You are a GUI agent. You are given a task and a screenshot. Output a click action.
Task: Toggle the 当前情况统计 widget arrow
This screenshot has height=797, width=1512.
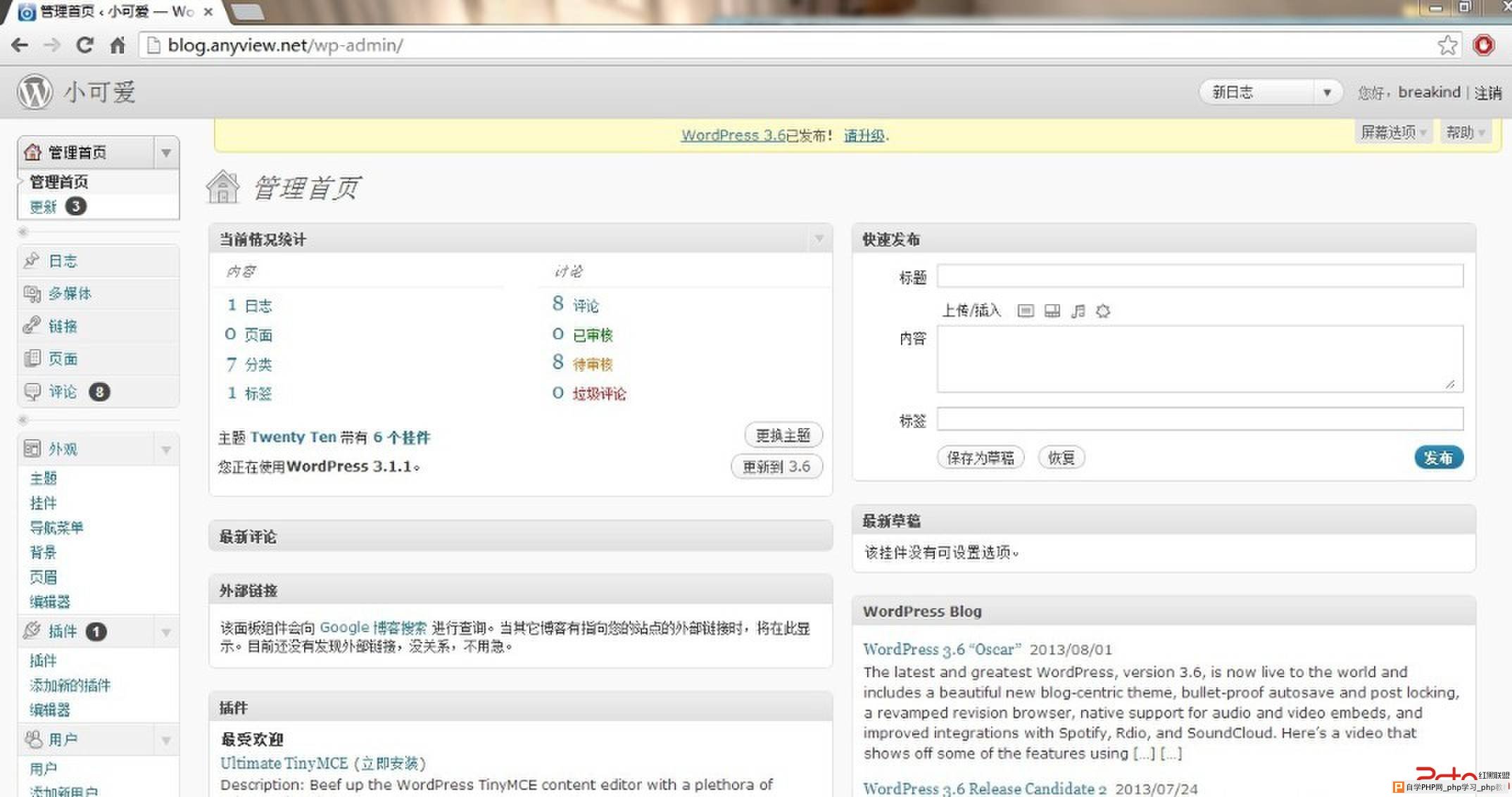pos(819,239)
